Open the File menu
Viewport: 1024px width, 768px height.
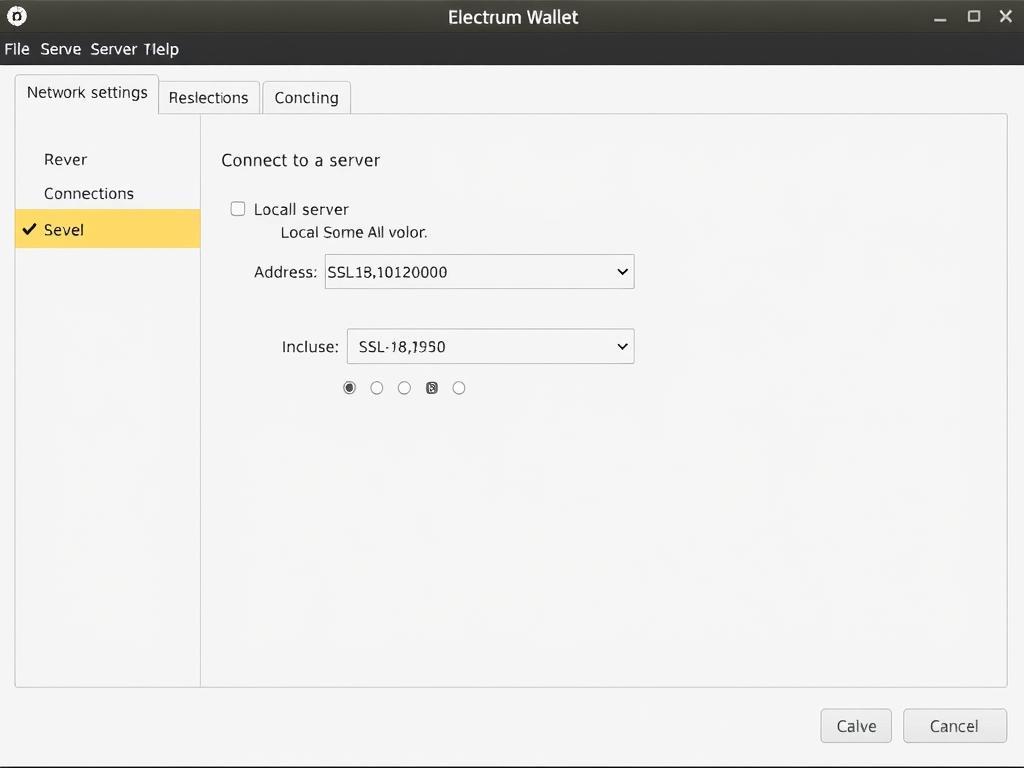click(17, 49)
